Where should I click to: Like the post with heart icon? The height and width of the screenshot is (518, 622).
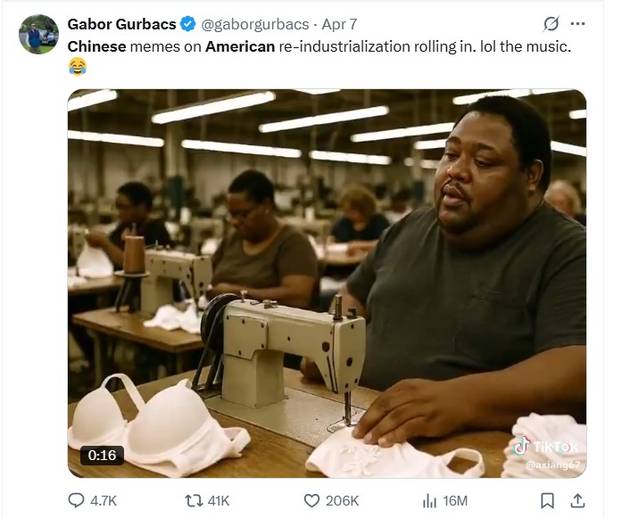click(311, 501)
